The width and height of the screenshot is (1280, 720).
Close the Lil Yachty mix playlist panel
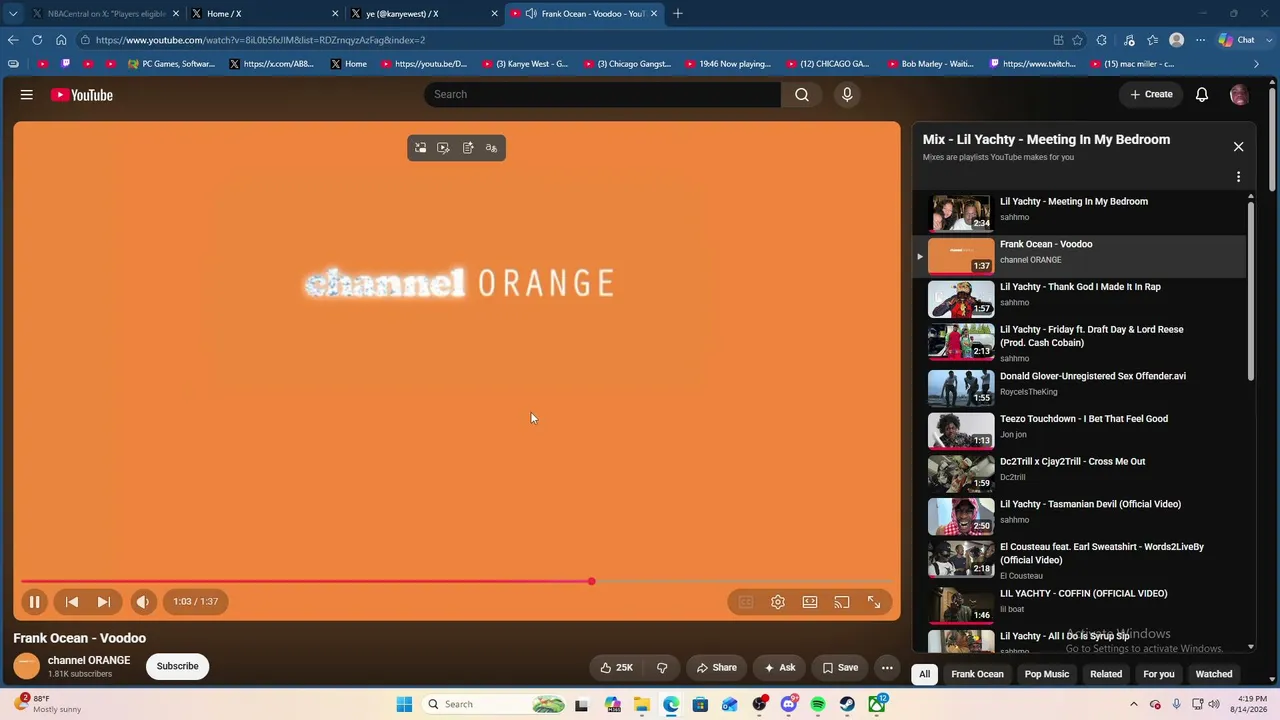pos(1238,147)
